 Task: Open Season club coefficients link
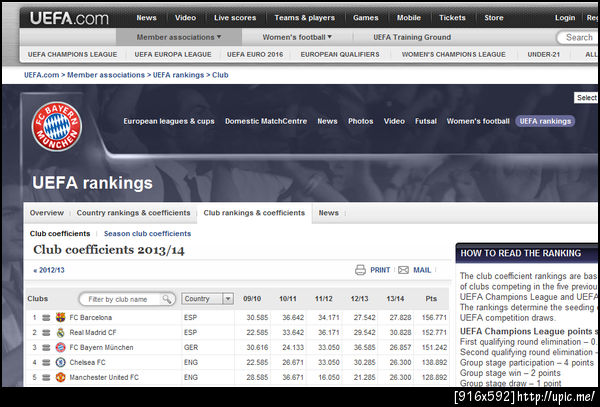[x=147, y=234]
